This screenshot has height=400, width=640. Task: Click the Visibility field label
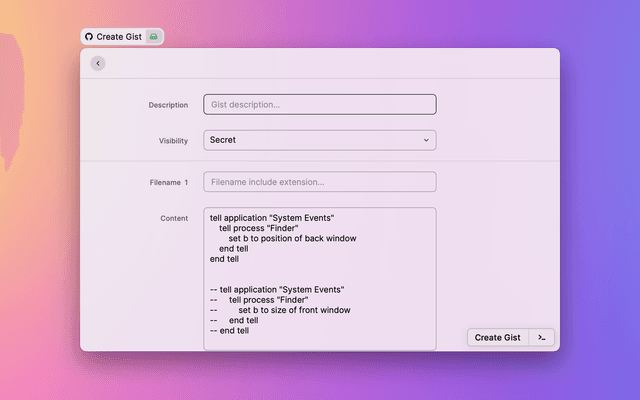pos(173,141)
